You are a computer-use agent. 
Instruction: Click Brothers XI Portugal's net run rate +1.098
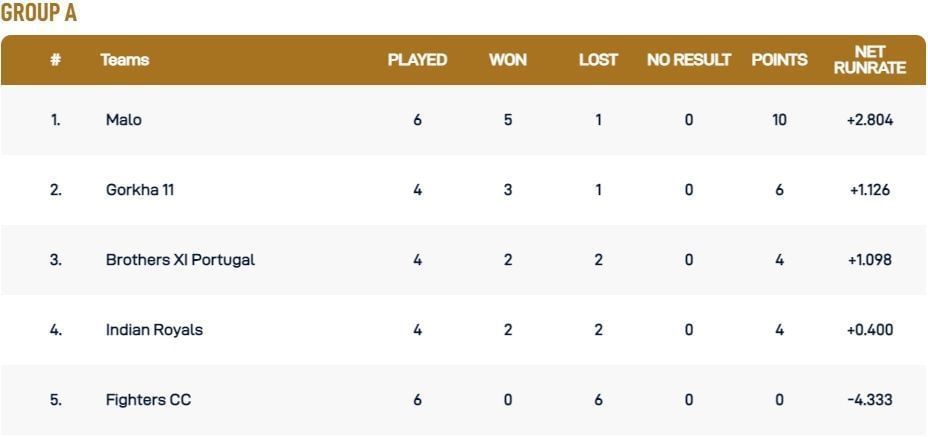coord(869,260)
